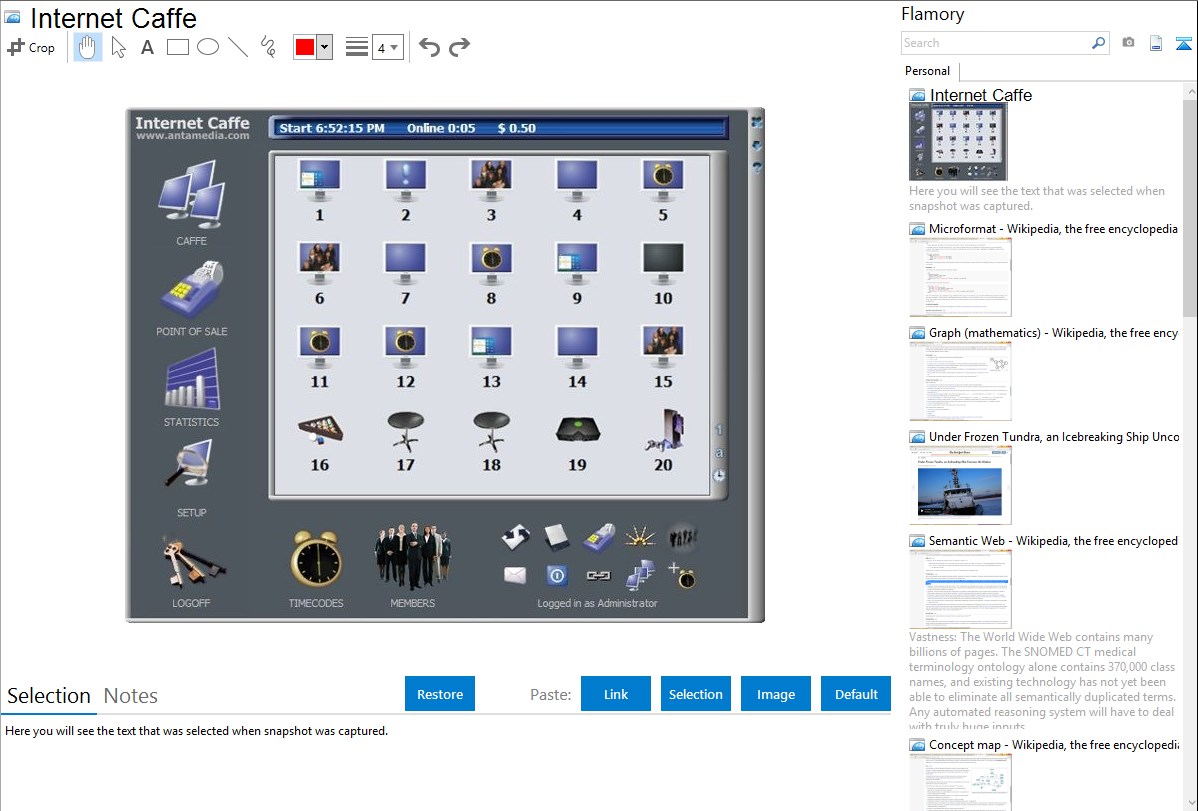Click the camera capture icon

pyautogui.click(x=1128, y=43)
